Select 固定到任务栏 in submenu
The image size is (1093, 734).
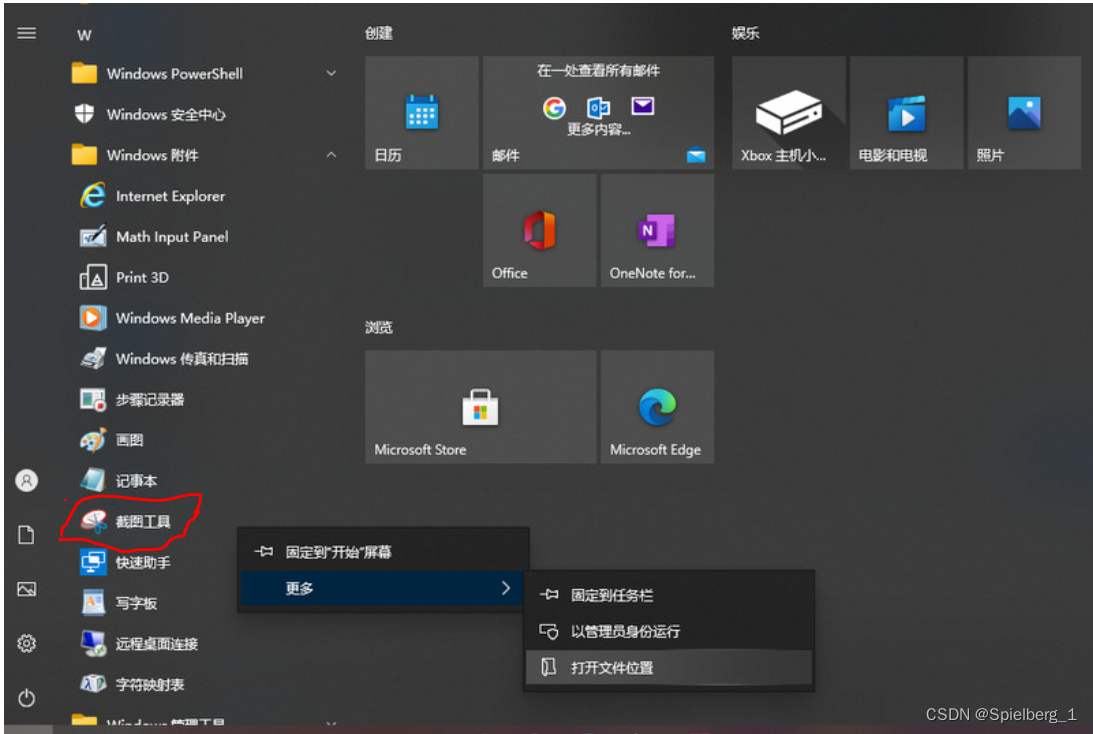669,595
